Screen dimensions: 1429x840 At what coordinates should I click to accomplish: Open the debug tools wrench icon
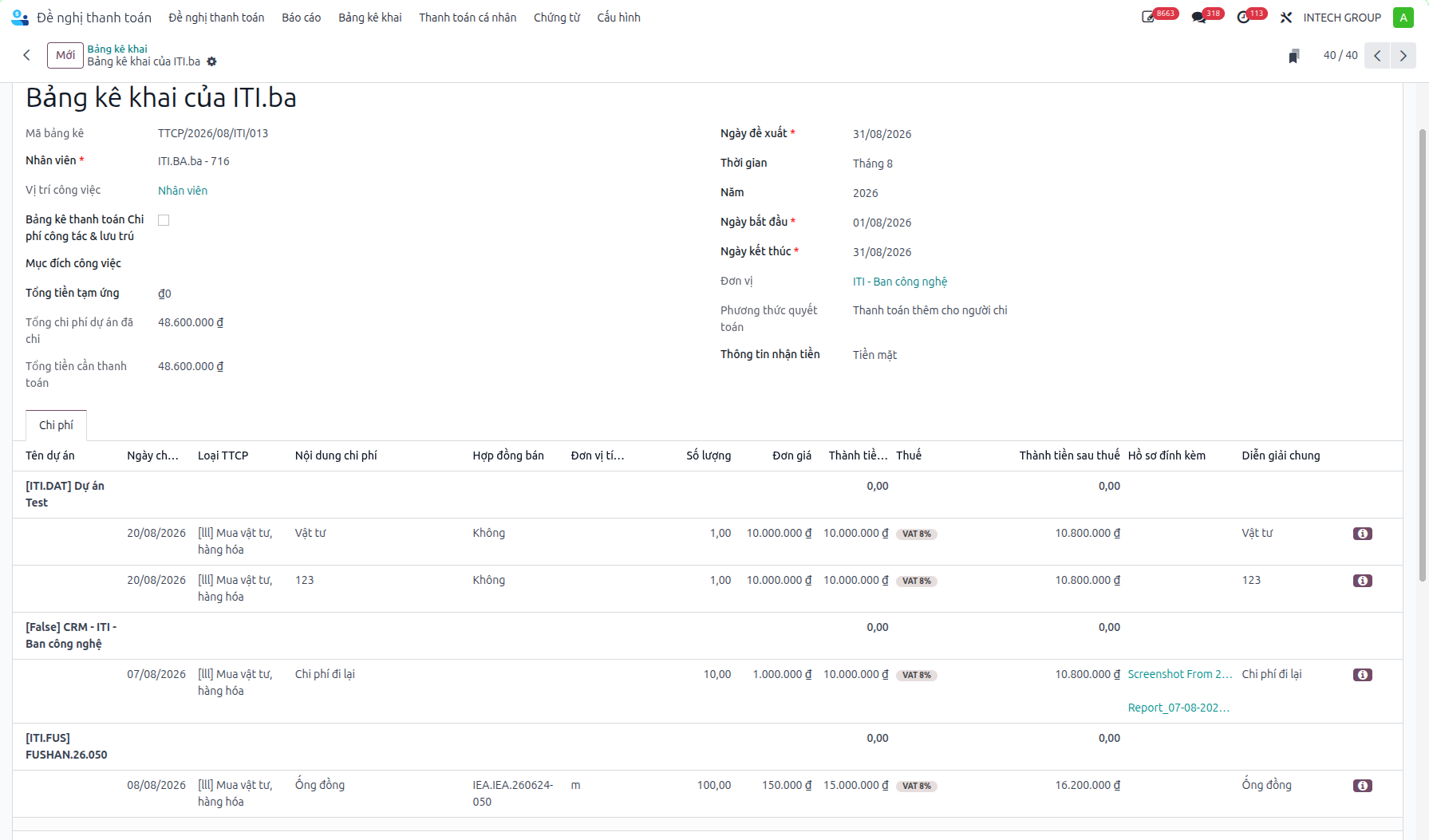[x=1286, y=18]
